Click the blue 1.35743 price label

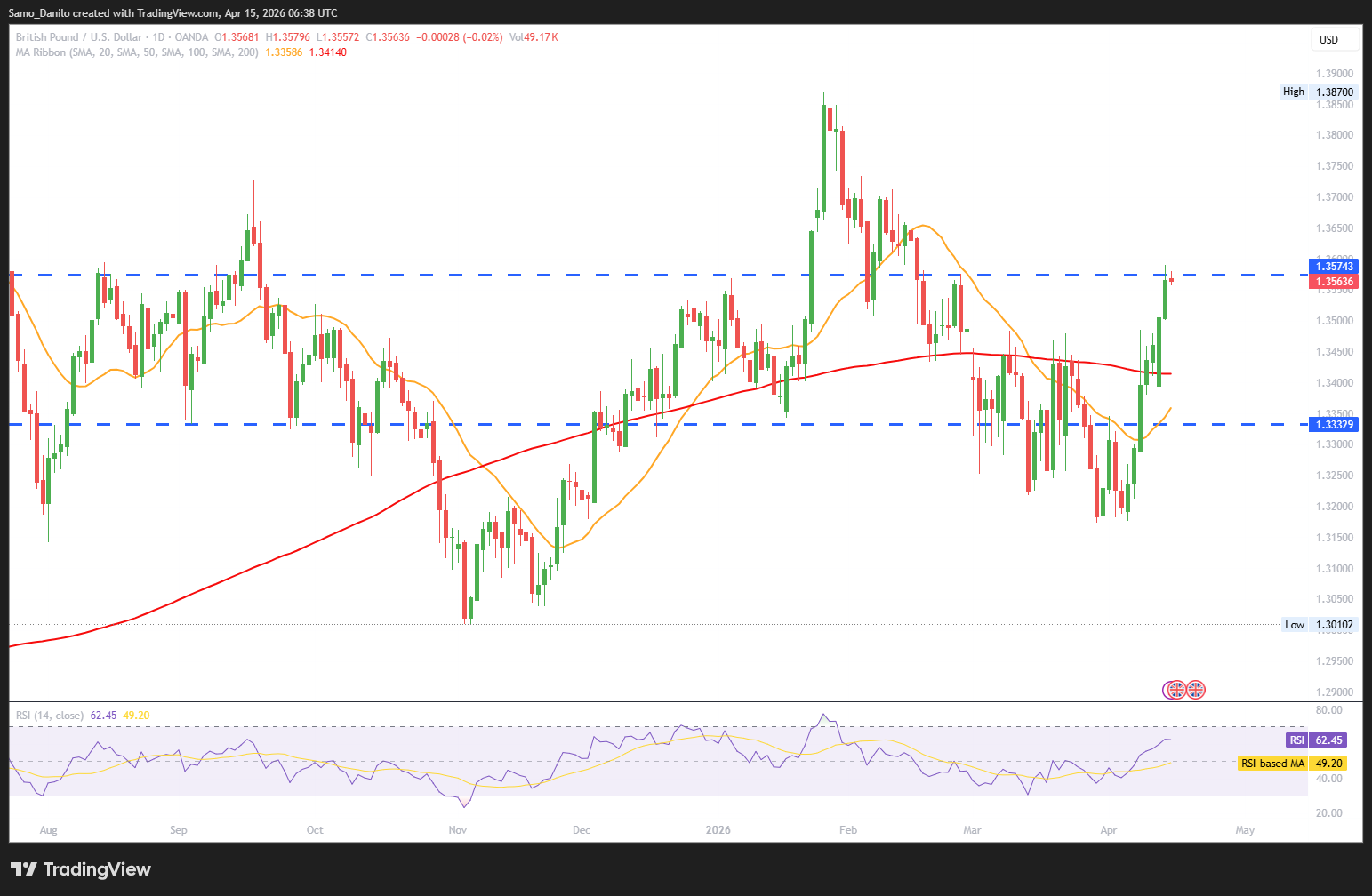click(1335, 266)
